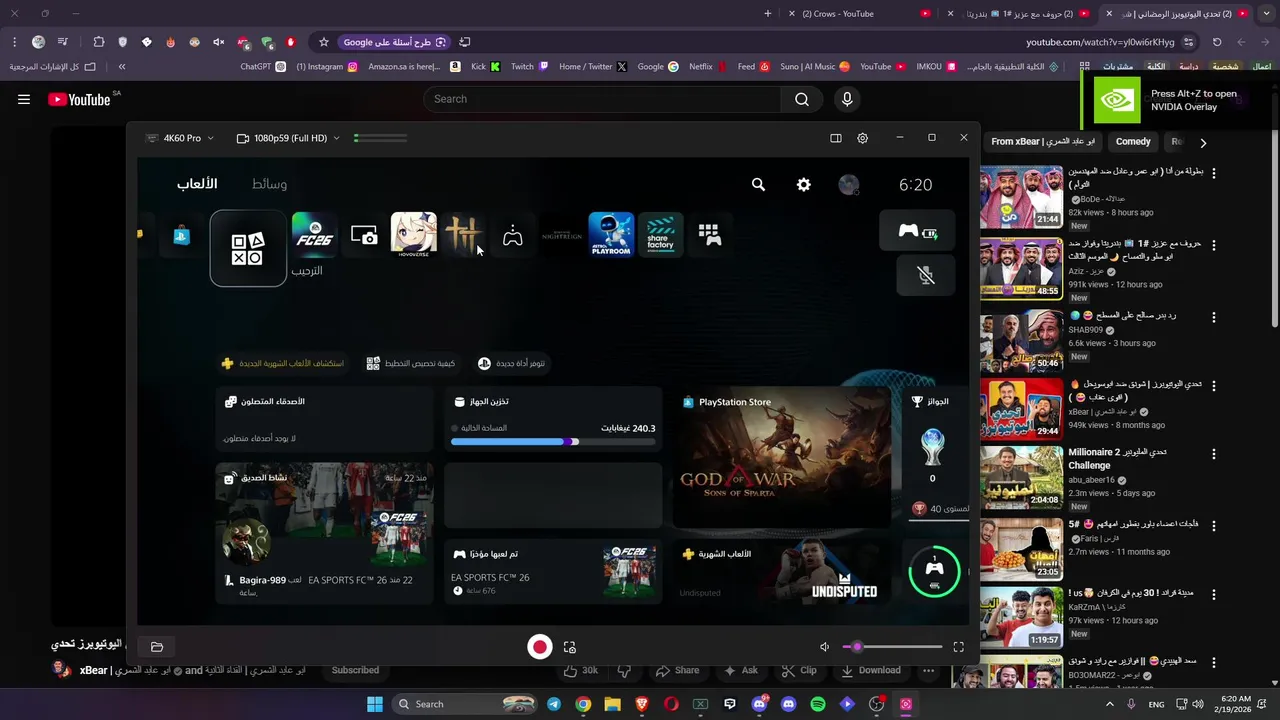Bookmark this page with the star icon
Screen dimensions: 1280x720
point(324,42)
